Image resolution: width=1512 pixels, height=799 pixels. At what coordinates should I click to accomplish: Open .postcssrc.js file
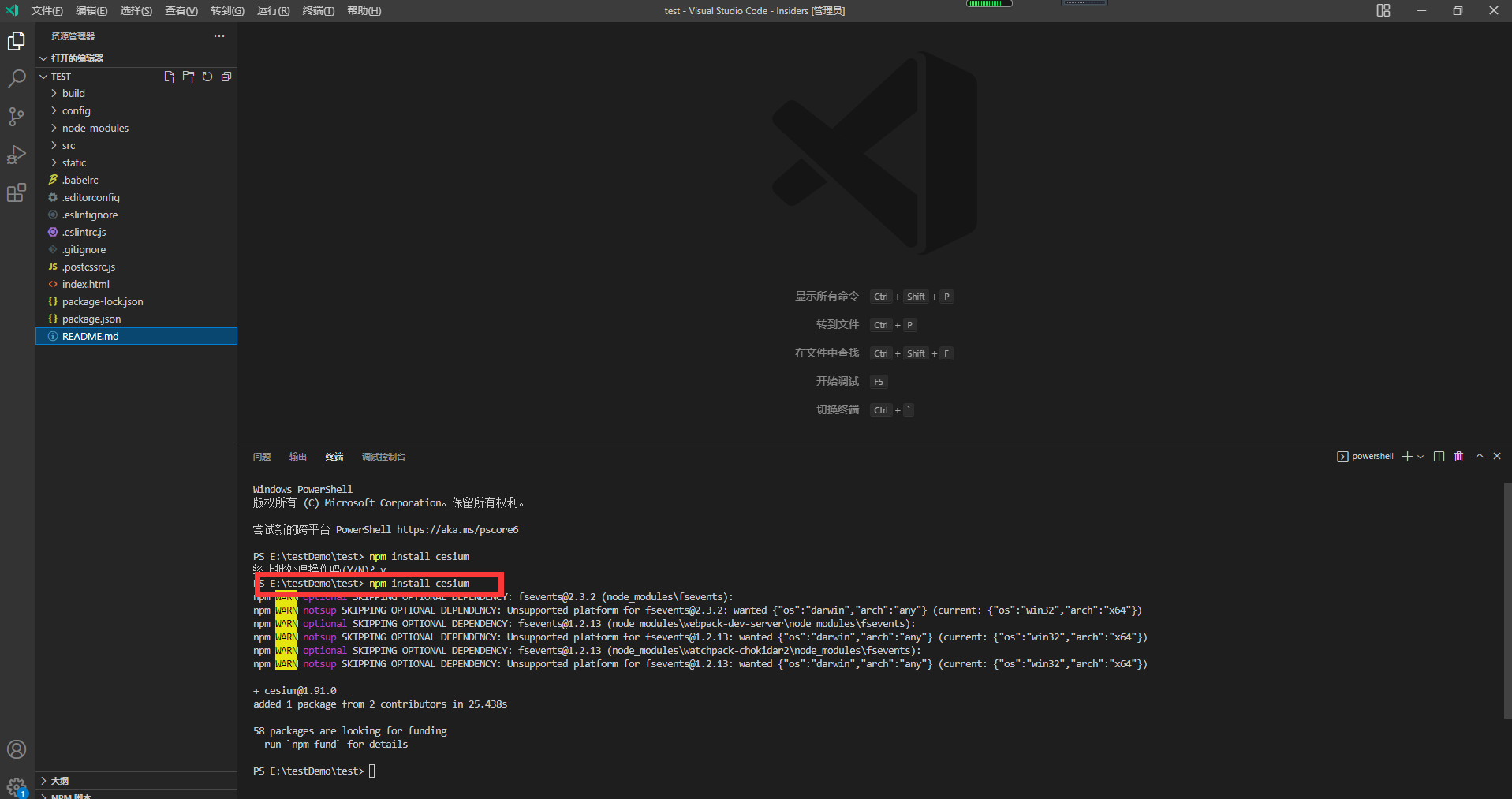(x=136, y=267)
